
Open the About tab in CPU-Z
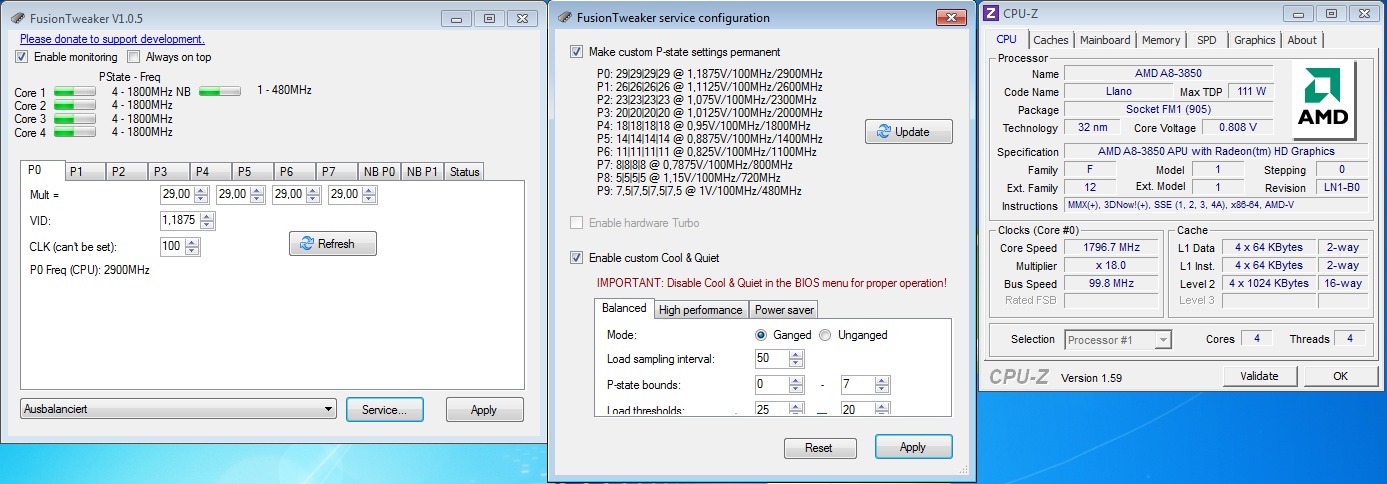point(1302,40)
